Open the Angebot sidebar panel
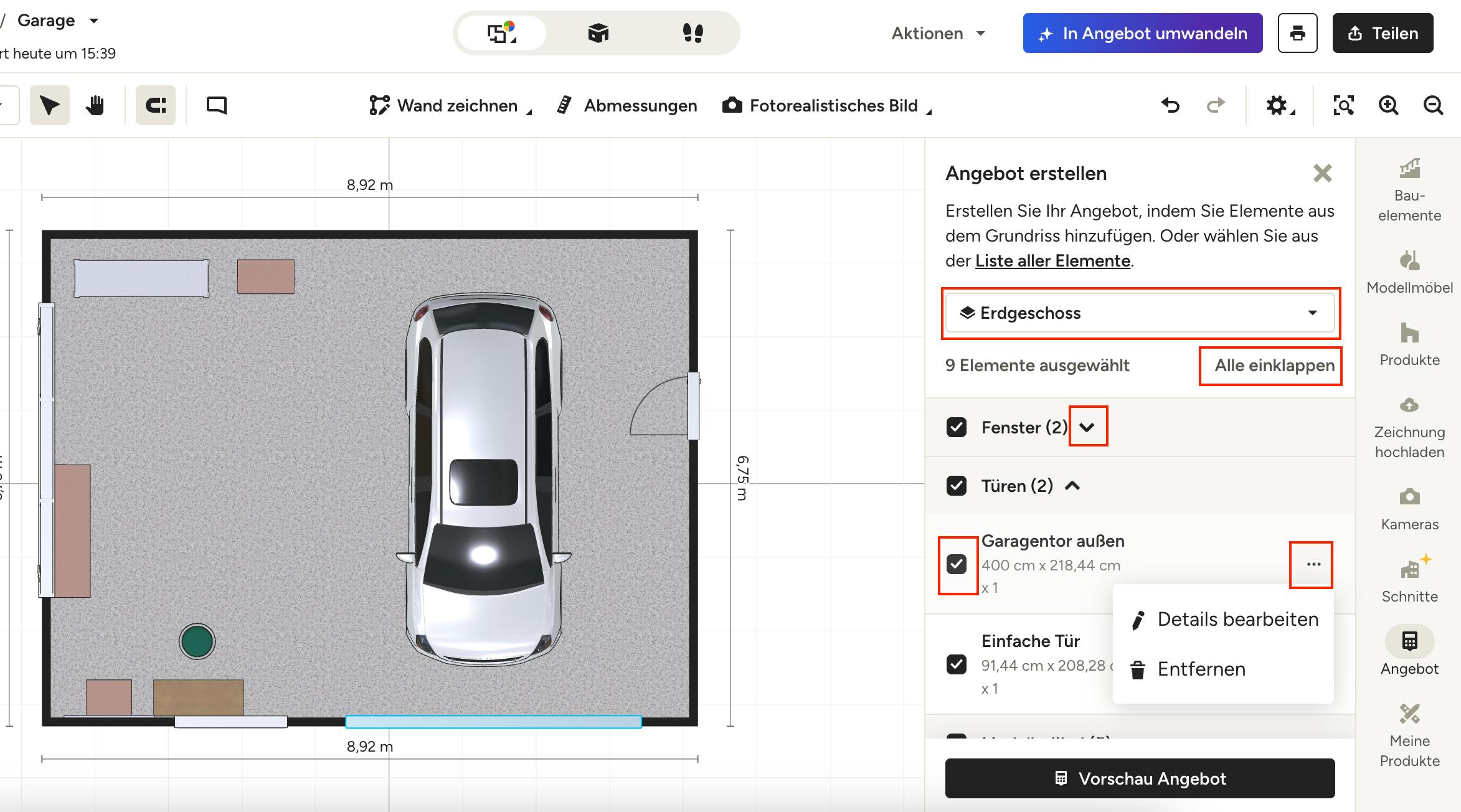The image size is (1461, 812). tap(1409, 651)
